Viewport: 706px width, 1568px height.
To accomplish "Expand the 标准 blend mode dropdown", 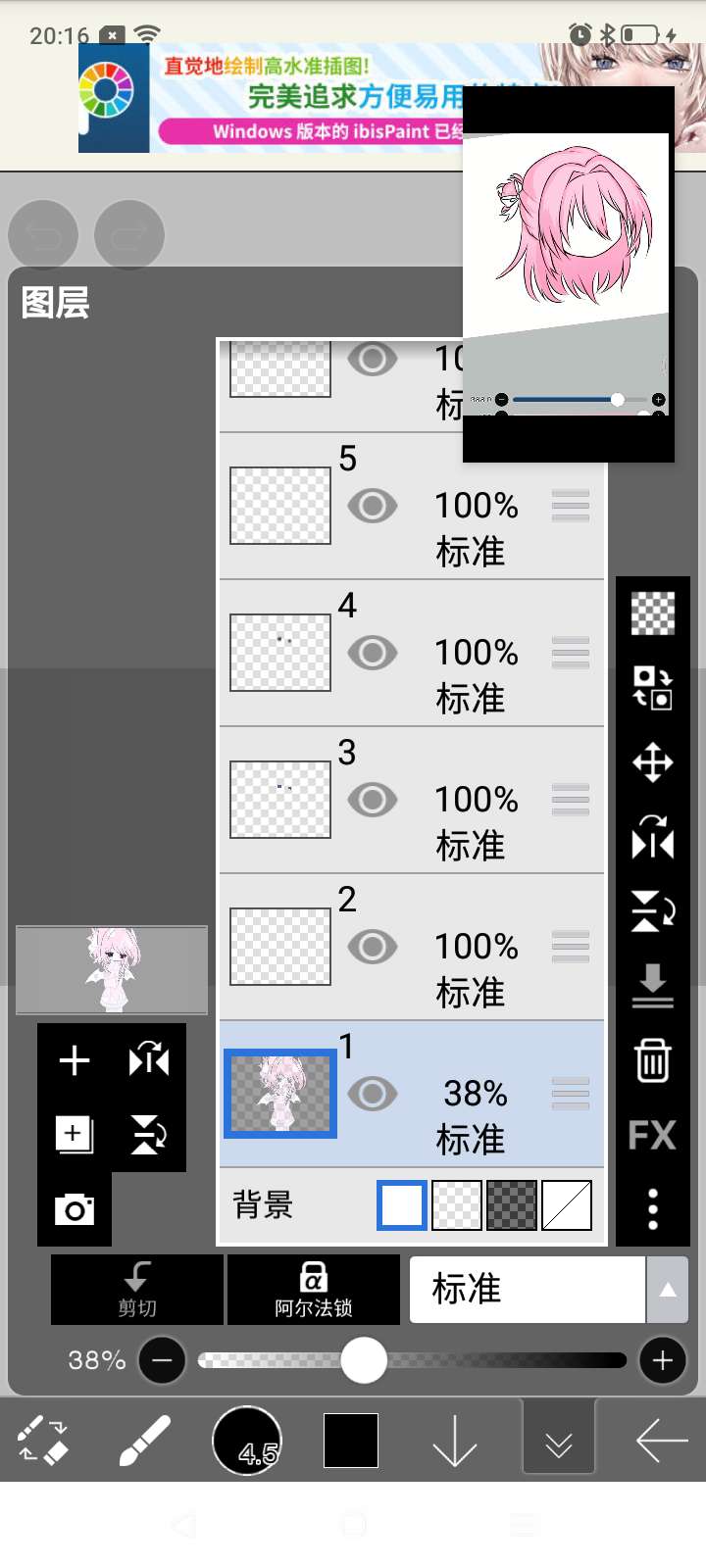I will coord(668,1290).
